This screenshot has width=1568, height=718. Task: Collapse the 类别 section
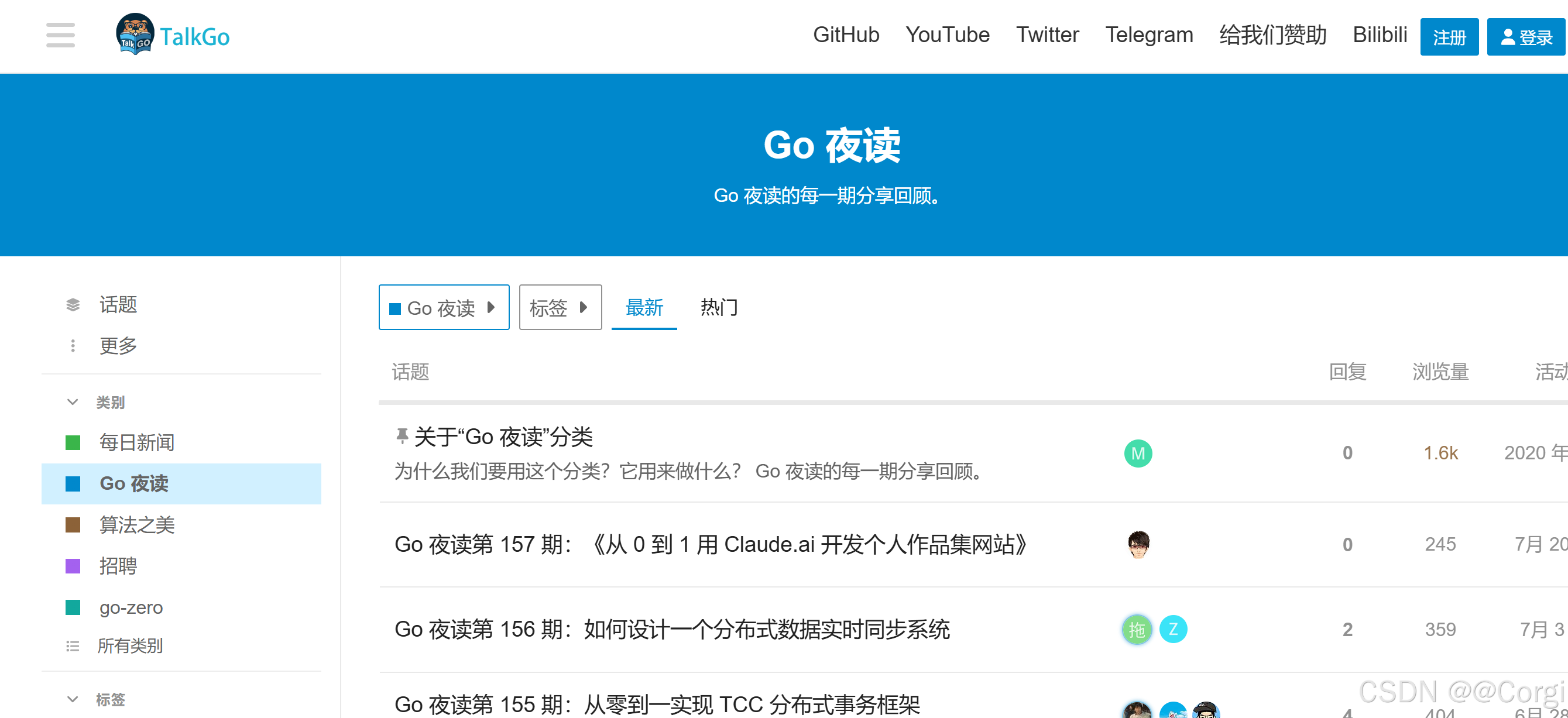point(72,401)
